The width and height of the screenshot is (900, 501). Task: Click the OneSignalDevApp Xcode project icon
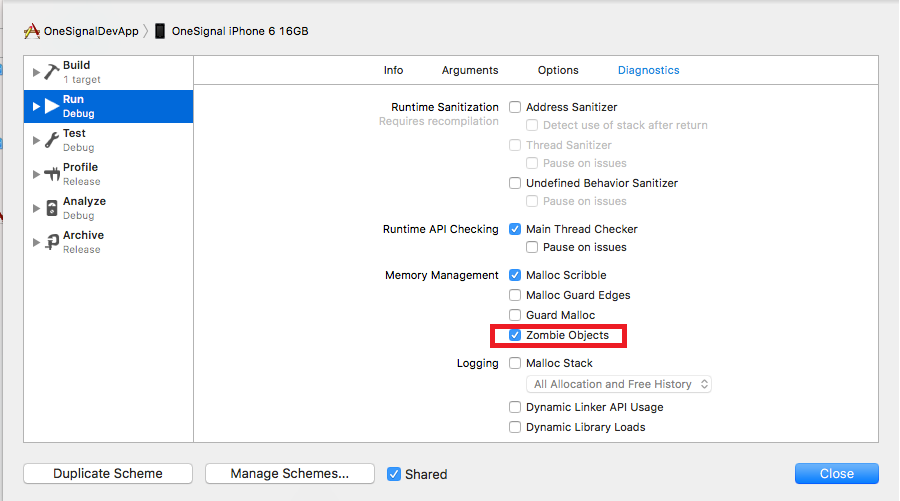[x=32, y=31]
